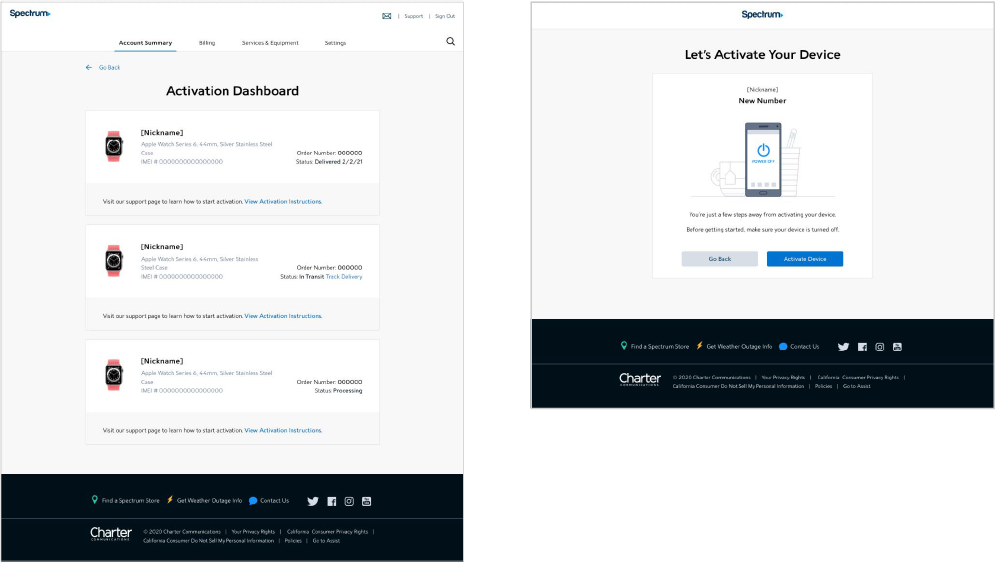
Task: Open Get Weather Outage Info on the activation page
Action: tap(739, 347)
